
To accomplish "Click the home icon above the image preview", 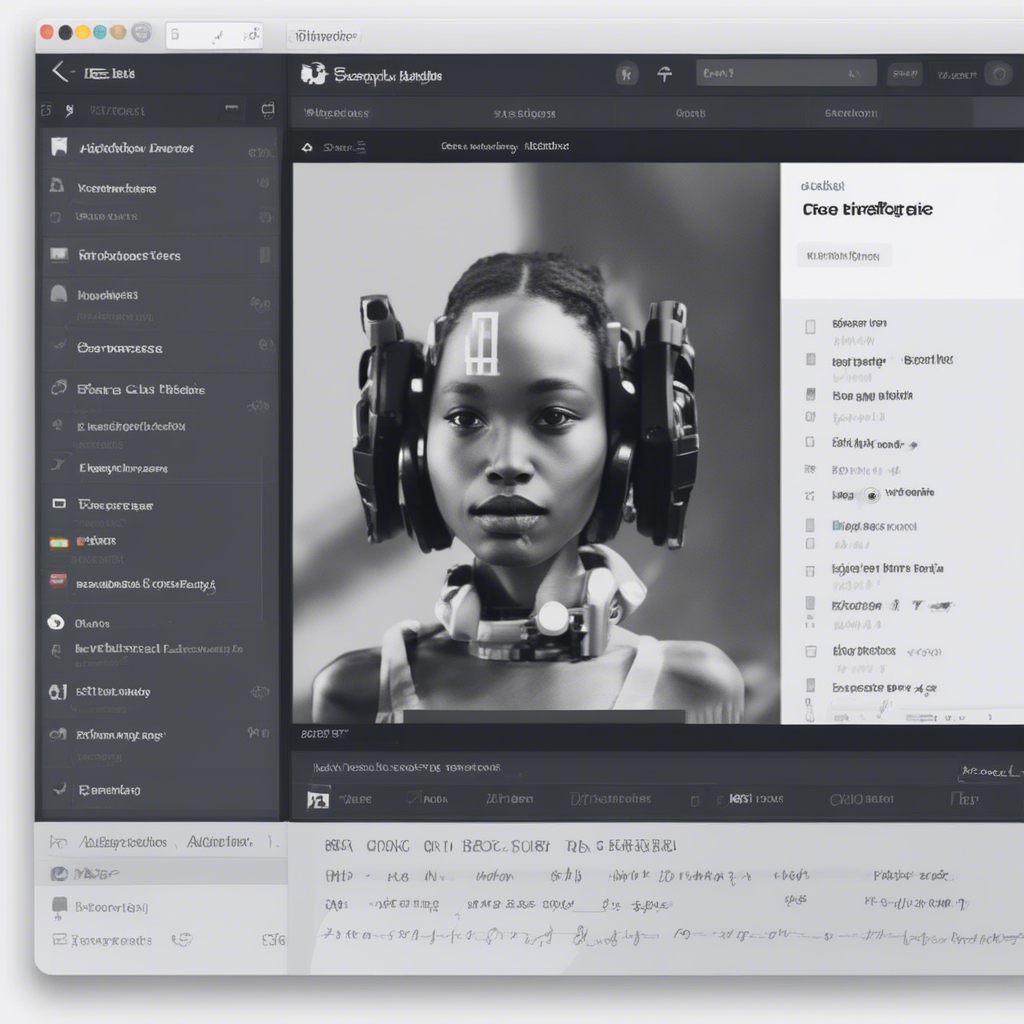I will point(309,145).
